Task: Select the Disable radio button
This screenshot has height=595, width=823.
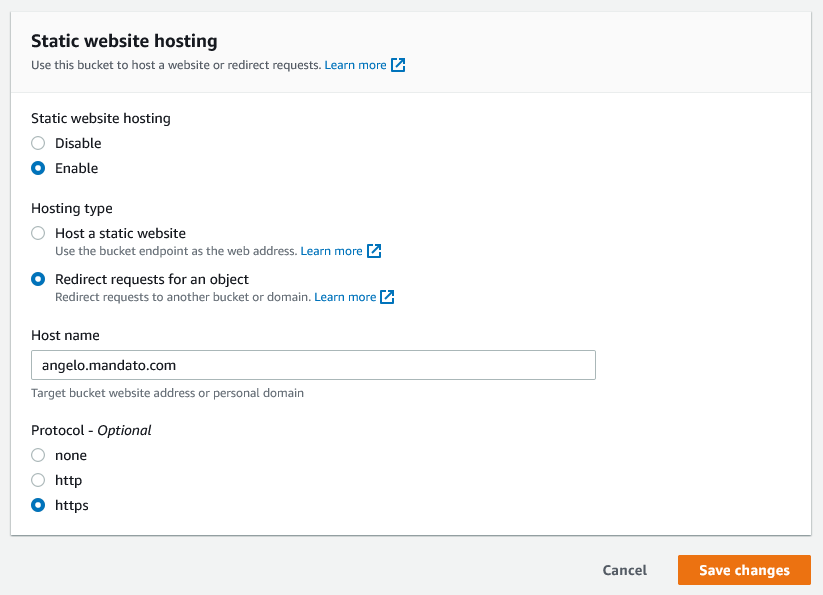Action: tap(38, 143)
